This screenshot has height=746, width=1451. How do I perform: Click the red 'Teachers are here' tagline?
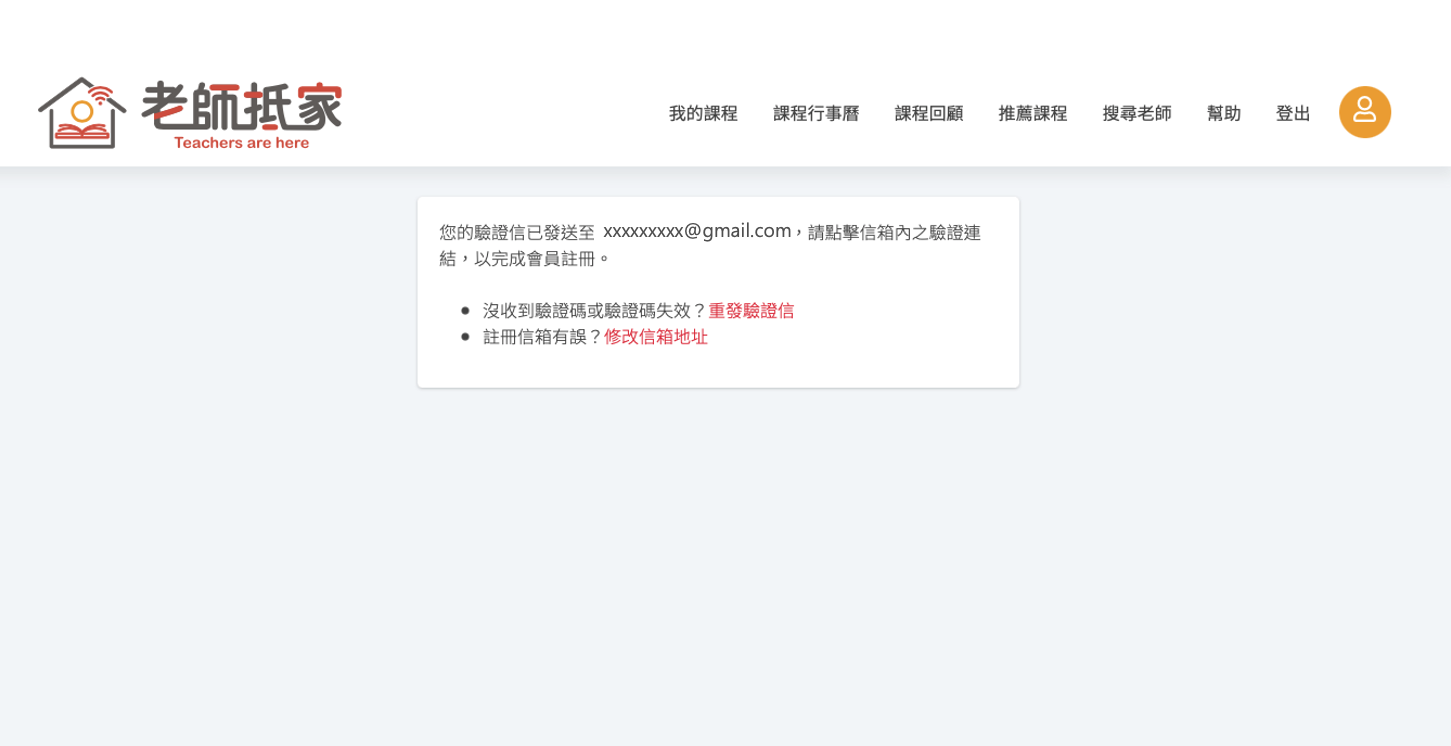pos(241,142)
